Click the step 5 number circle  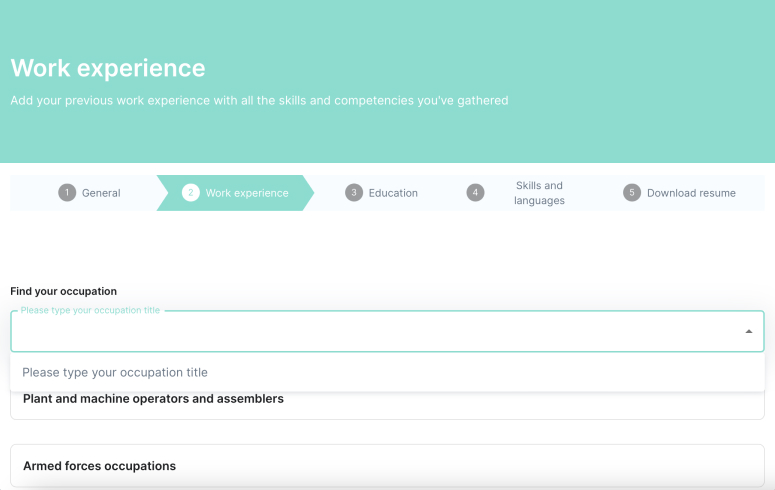click(x=632, y=193)
